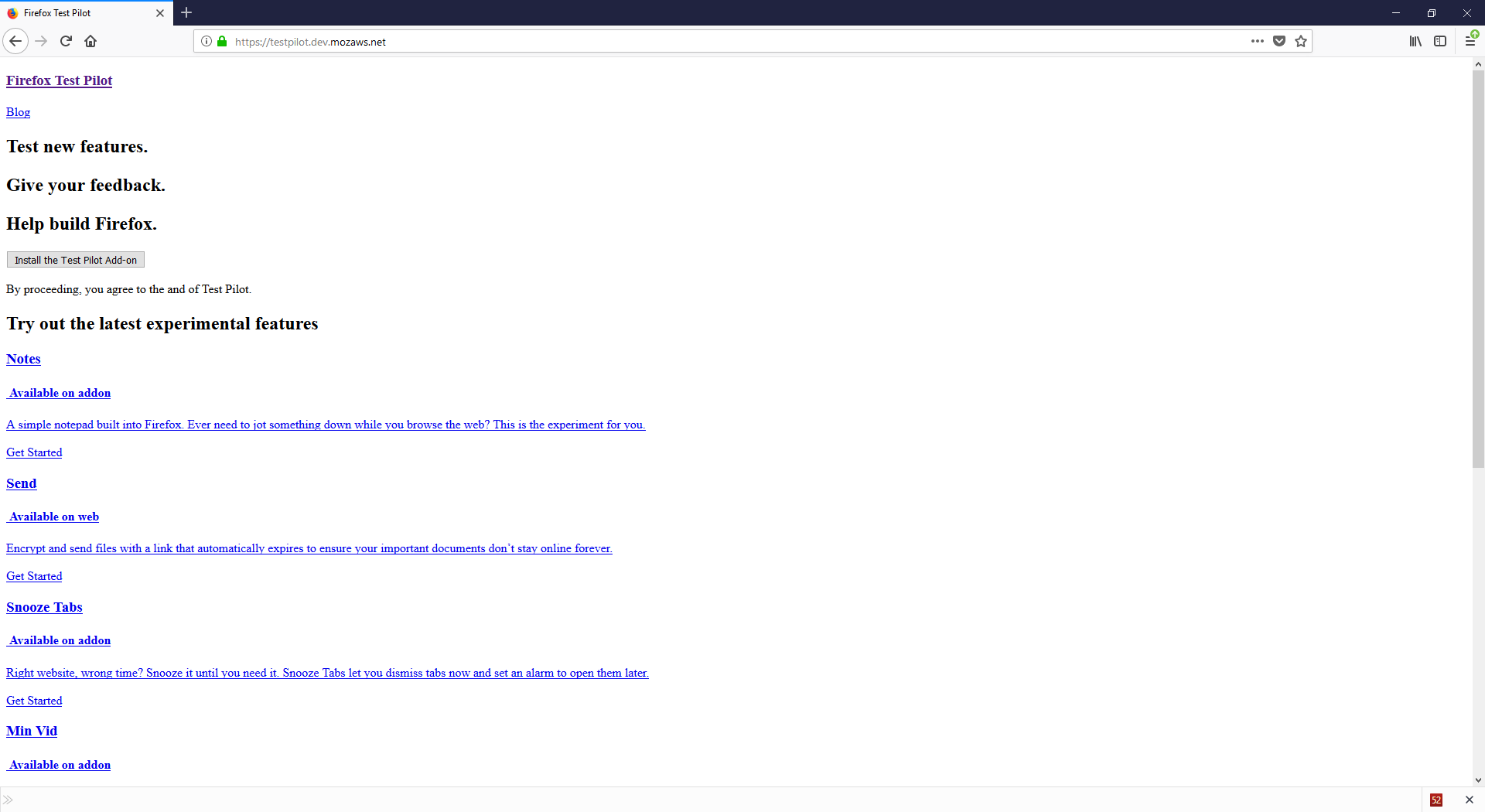Click the scrollbar down arrow

[1478, 780]
